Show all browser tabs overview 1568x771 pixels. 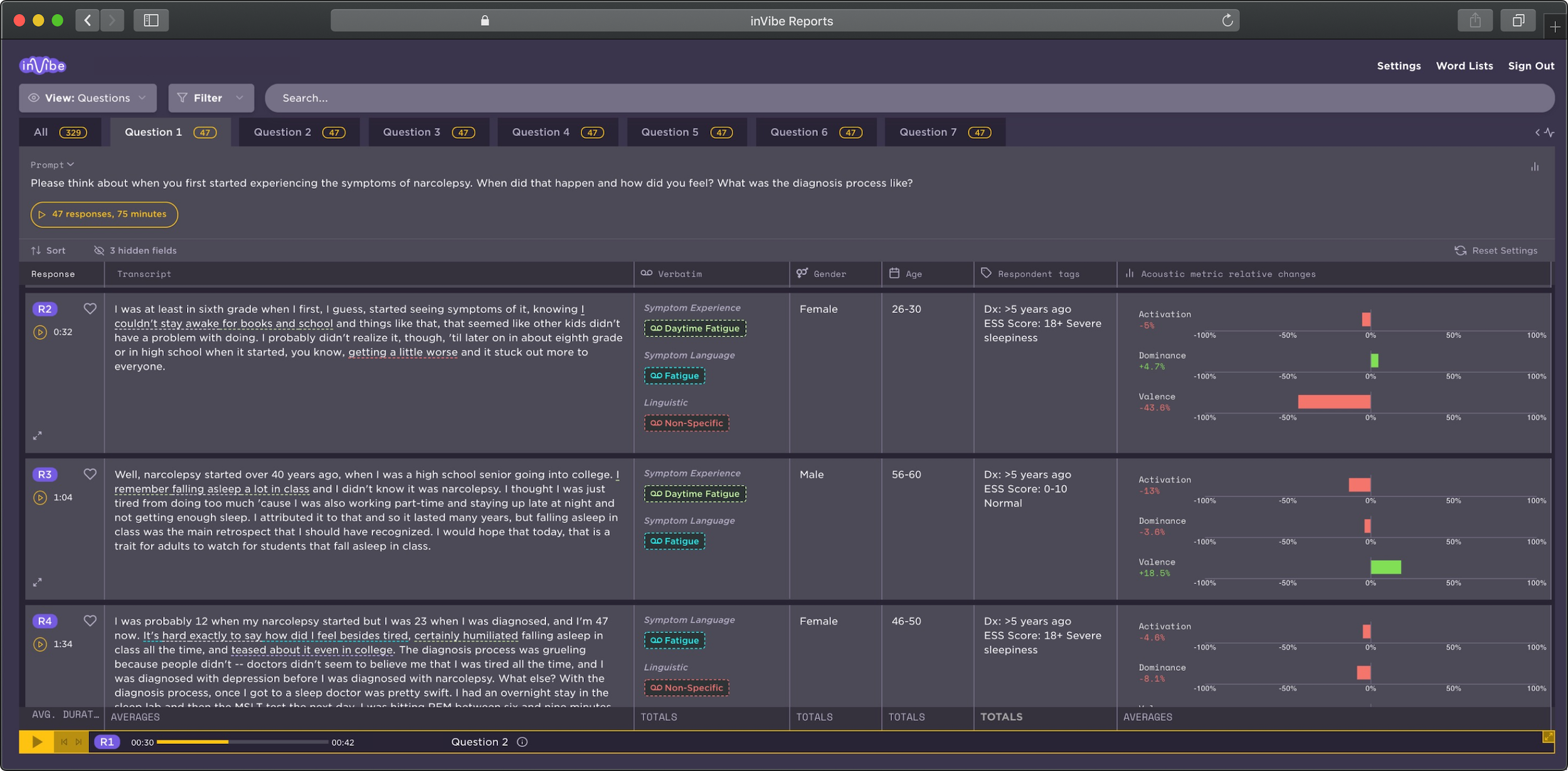(x=1518, y=21)
